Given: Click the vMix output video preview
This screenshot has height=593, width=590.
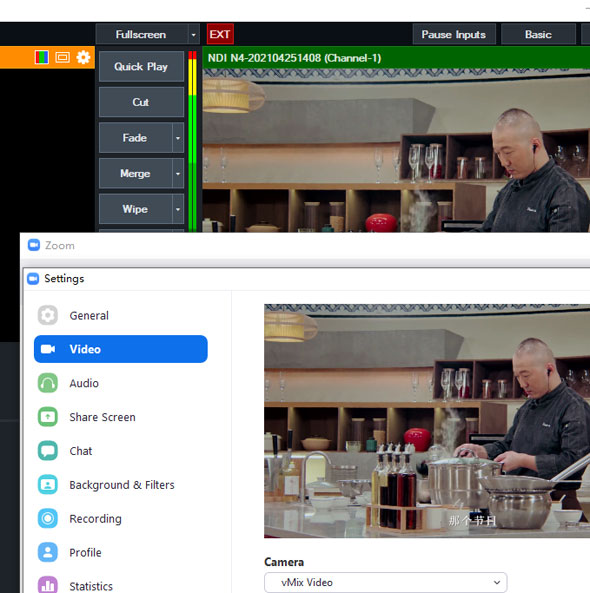Looking at the screenshot, I should (x=396, y=150).
